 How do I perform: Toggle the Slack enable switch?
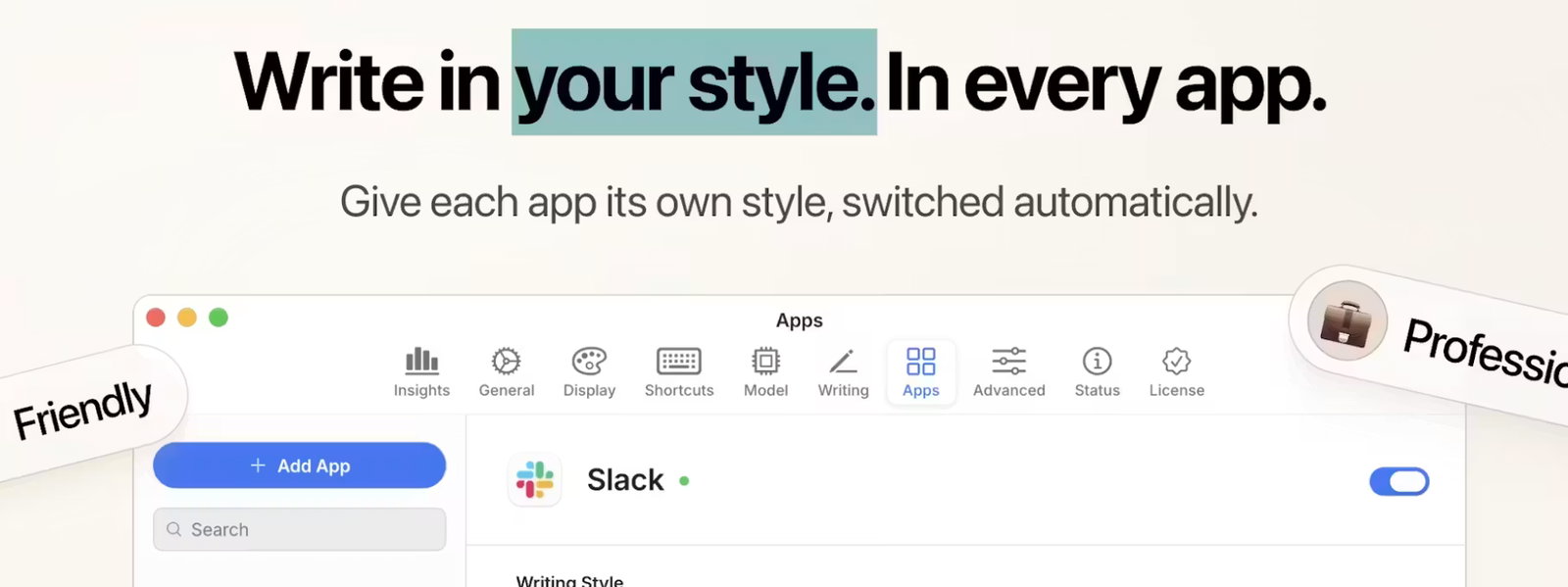[1399, 481]
